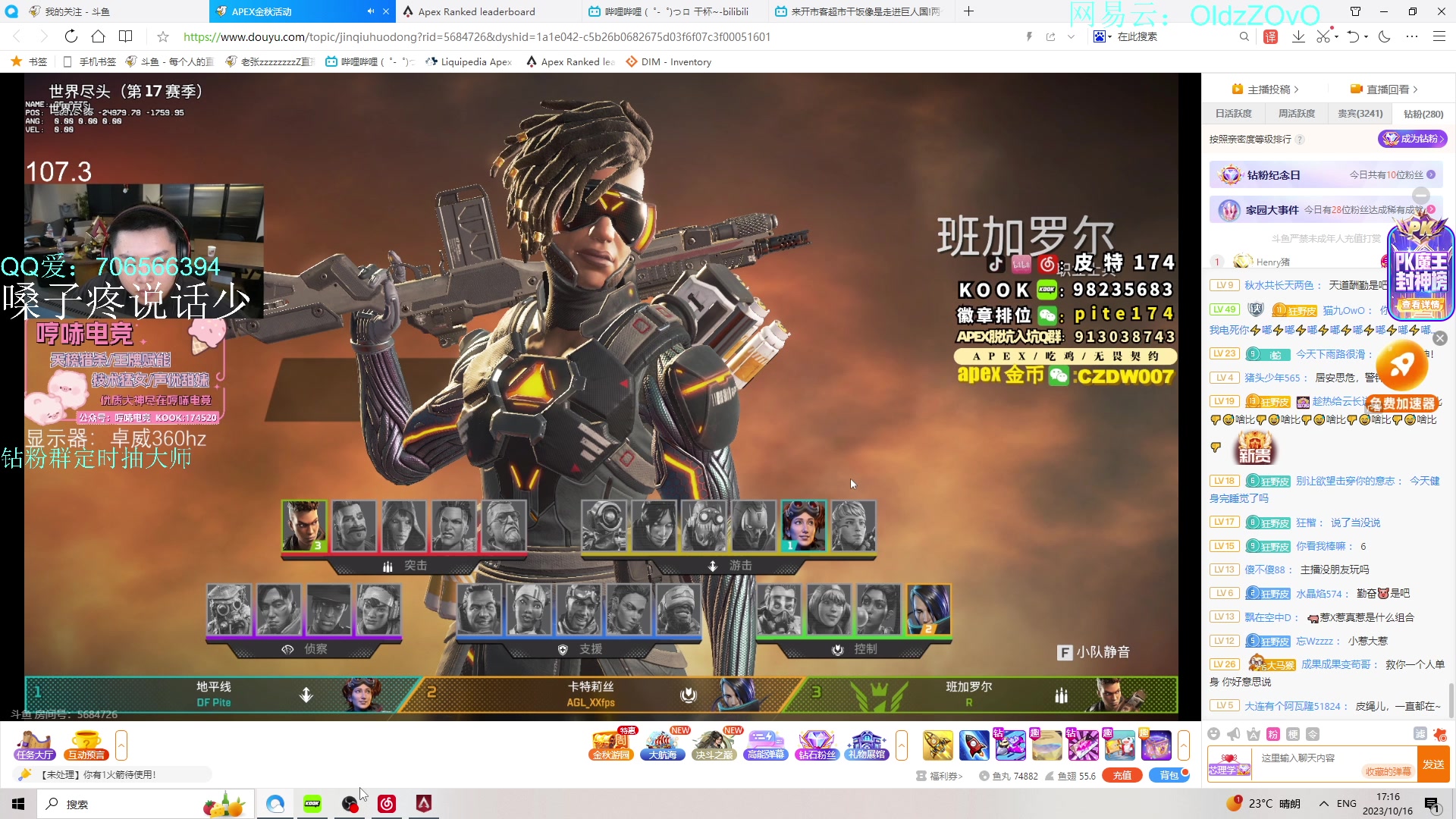Open the Liquipedia Apex bookmark
This screenshot has width=1456, height=819.
pyautogui.click(x=469, y=62)
